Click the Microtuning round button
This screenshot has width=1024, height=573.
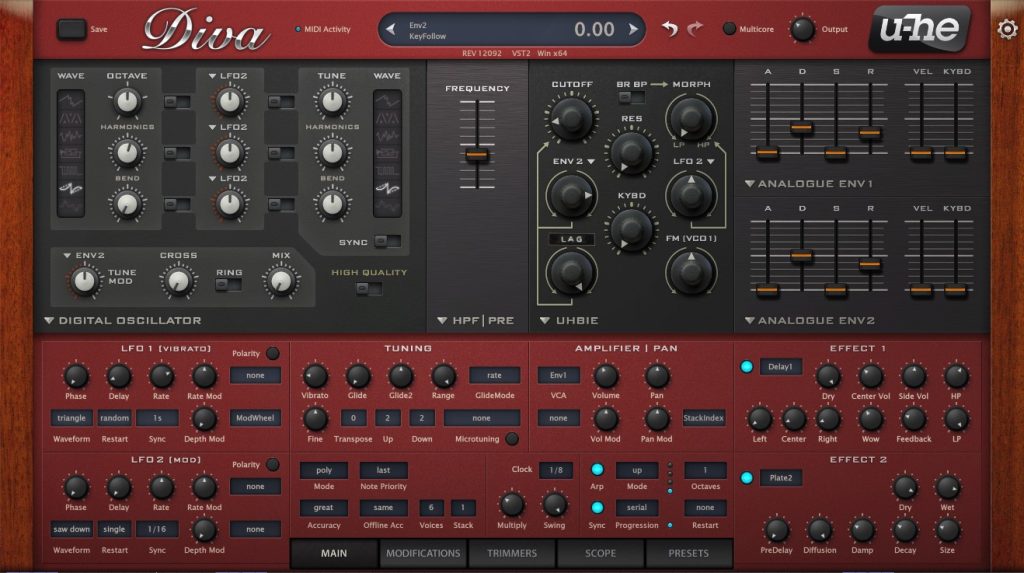[x=512, y=438]
